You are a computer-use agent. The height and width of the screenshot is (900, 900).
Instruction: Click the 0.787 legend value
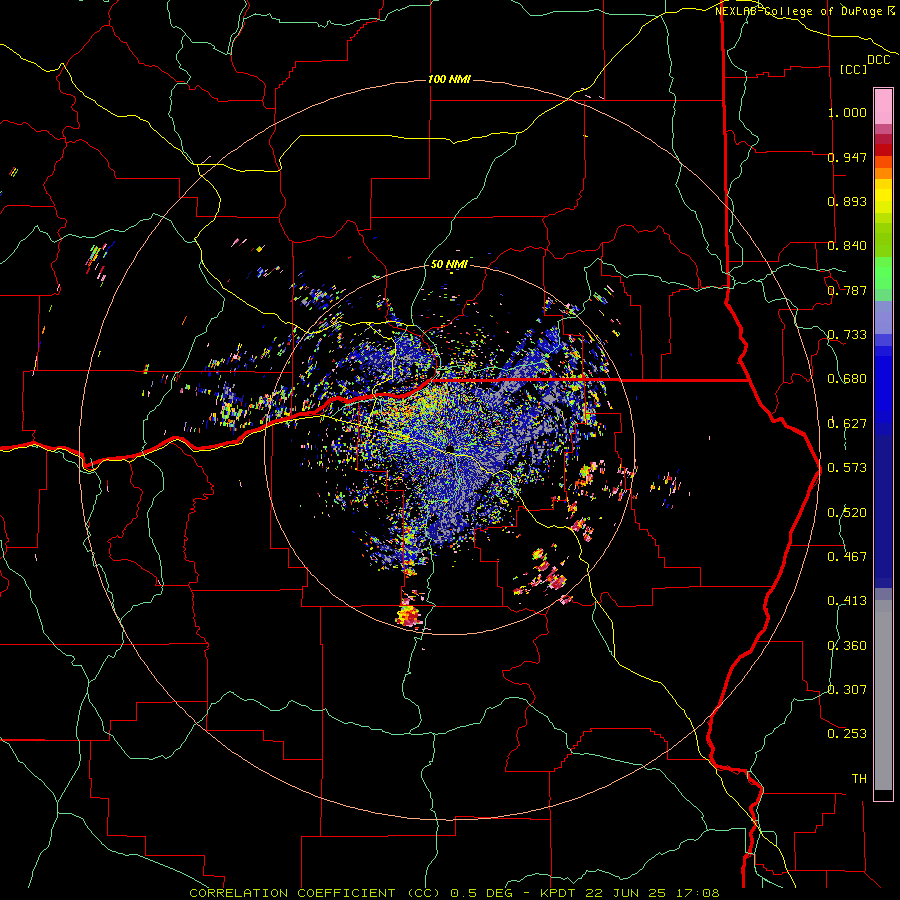[847, 290]
